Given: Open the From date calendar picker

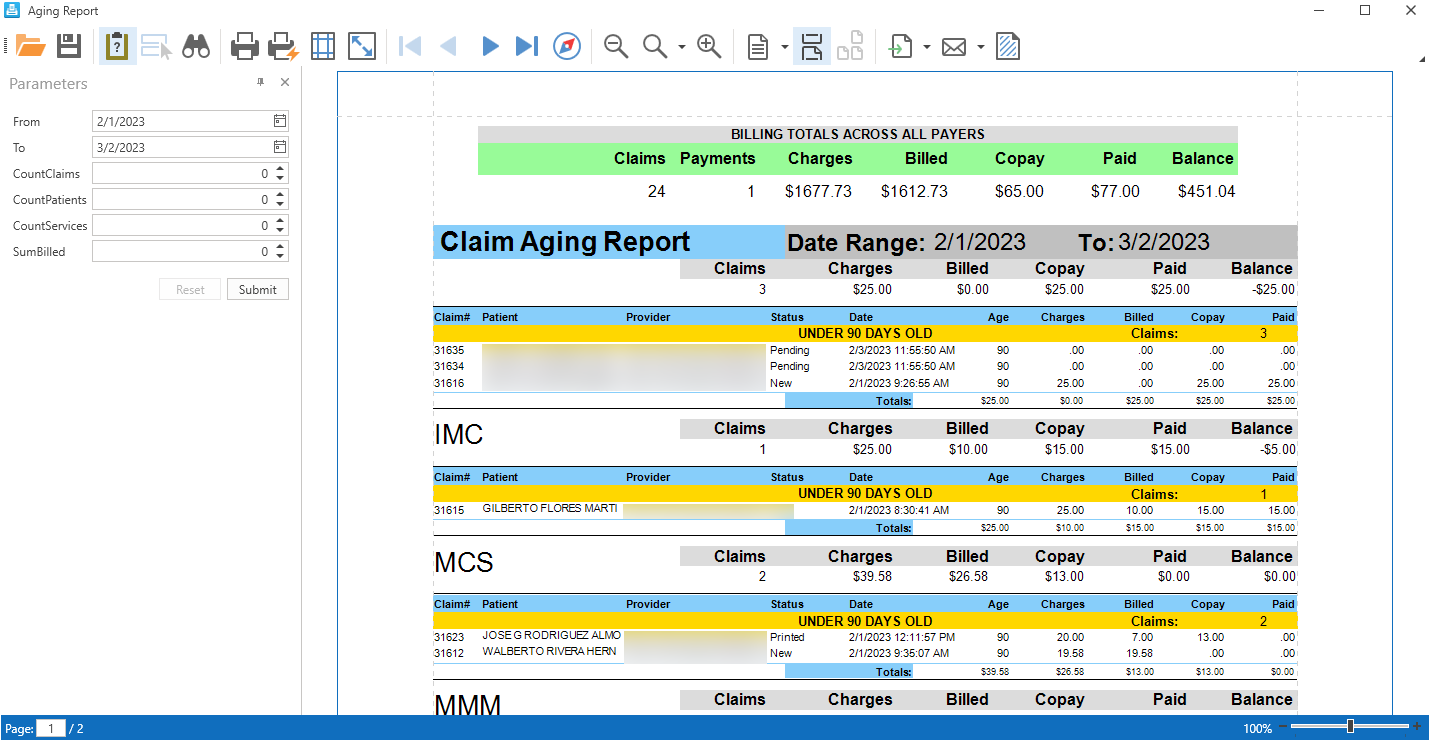Looking at the screenshot, I should [280, 121].
